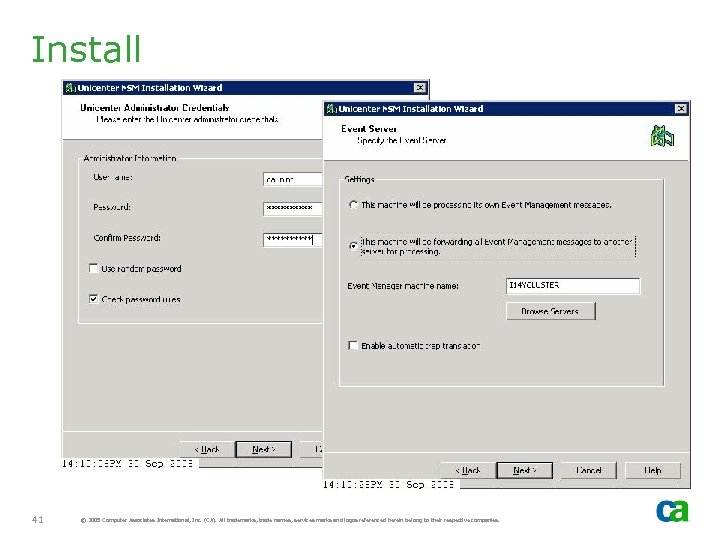
Task: Go Back in Event Server wizard
Action: pyautogui.click(x=468, y=470)
